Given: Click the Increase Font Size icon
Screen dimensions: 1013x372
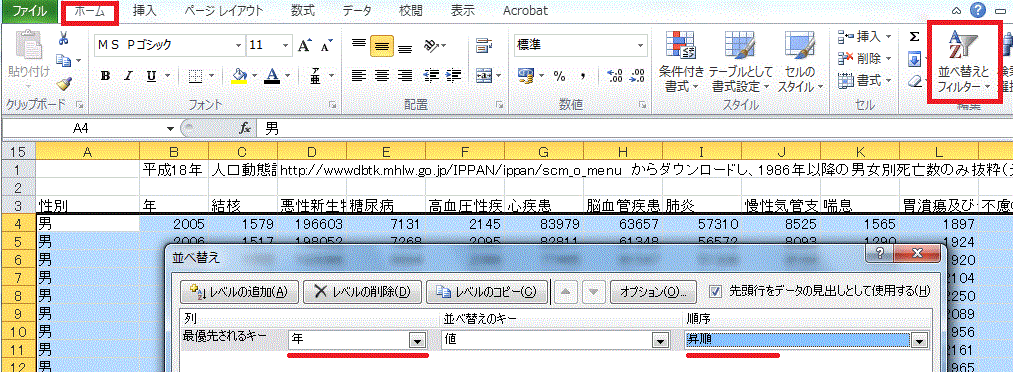Looking at the screenshot, I should click(x=305, y=45).
